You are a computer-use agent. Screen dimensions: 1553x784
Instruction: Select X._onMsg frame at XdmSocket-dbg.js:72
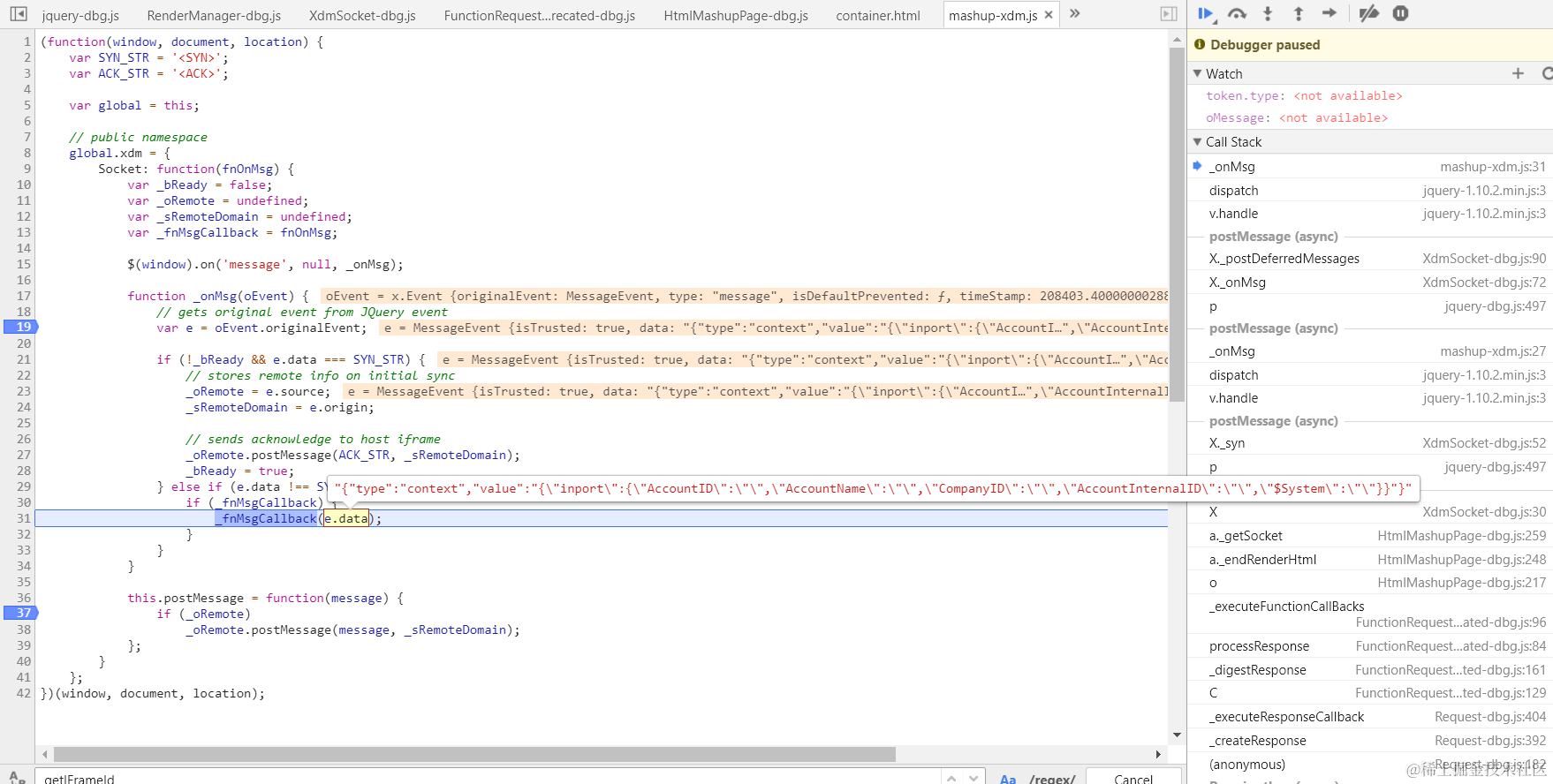point(1370,283)
